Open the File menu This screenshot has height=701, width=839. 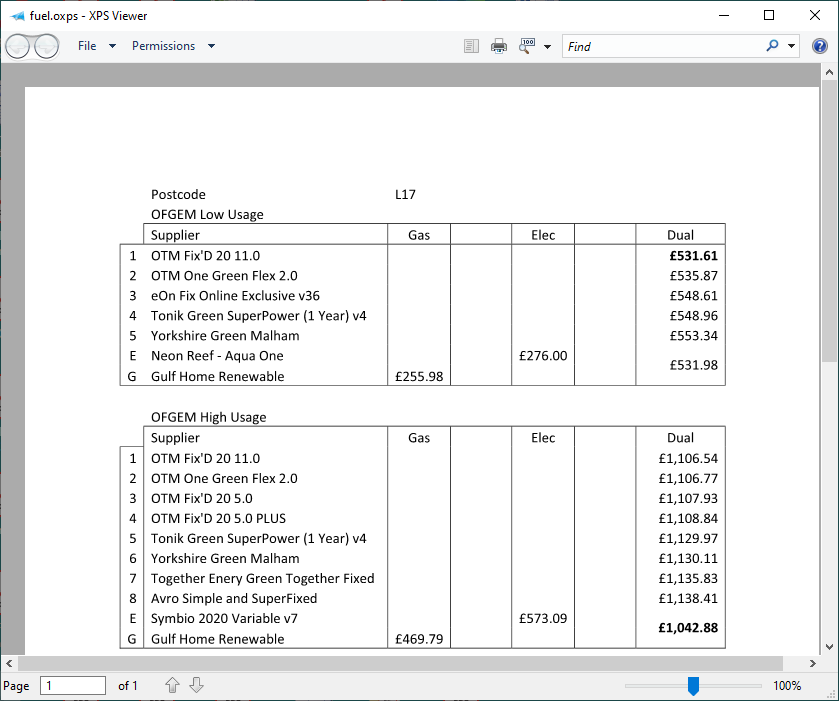click(87, 46)
